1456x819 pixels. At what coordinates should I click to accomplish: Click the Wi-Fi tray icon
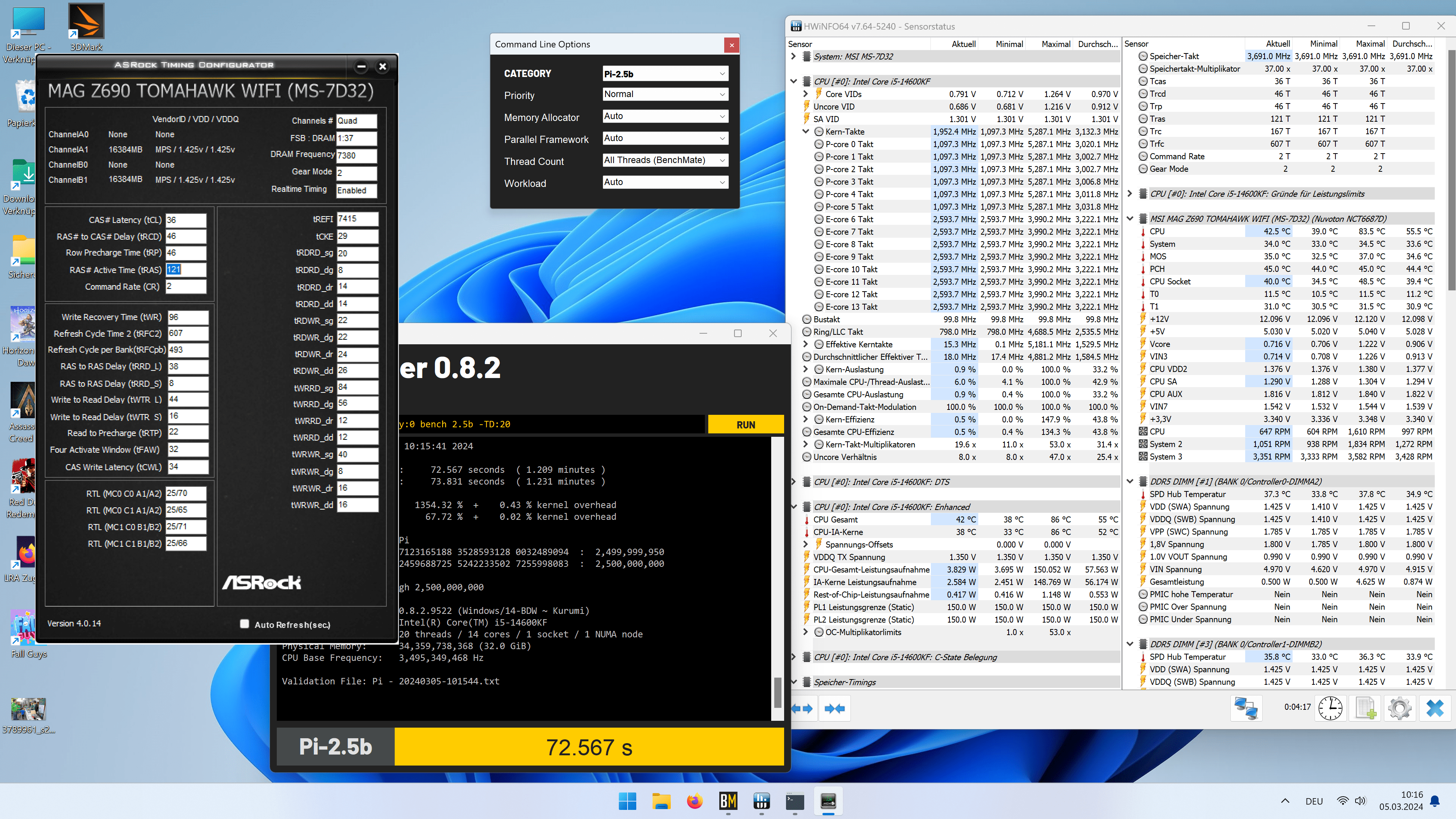pos(1342,801)
